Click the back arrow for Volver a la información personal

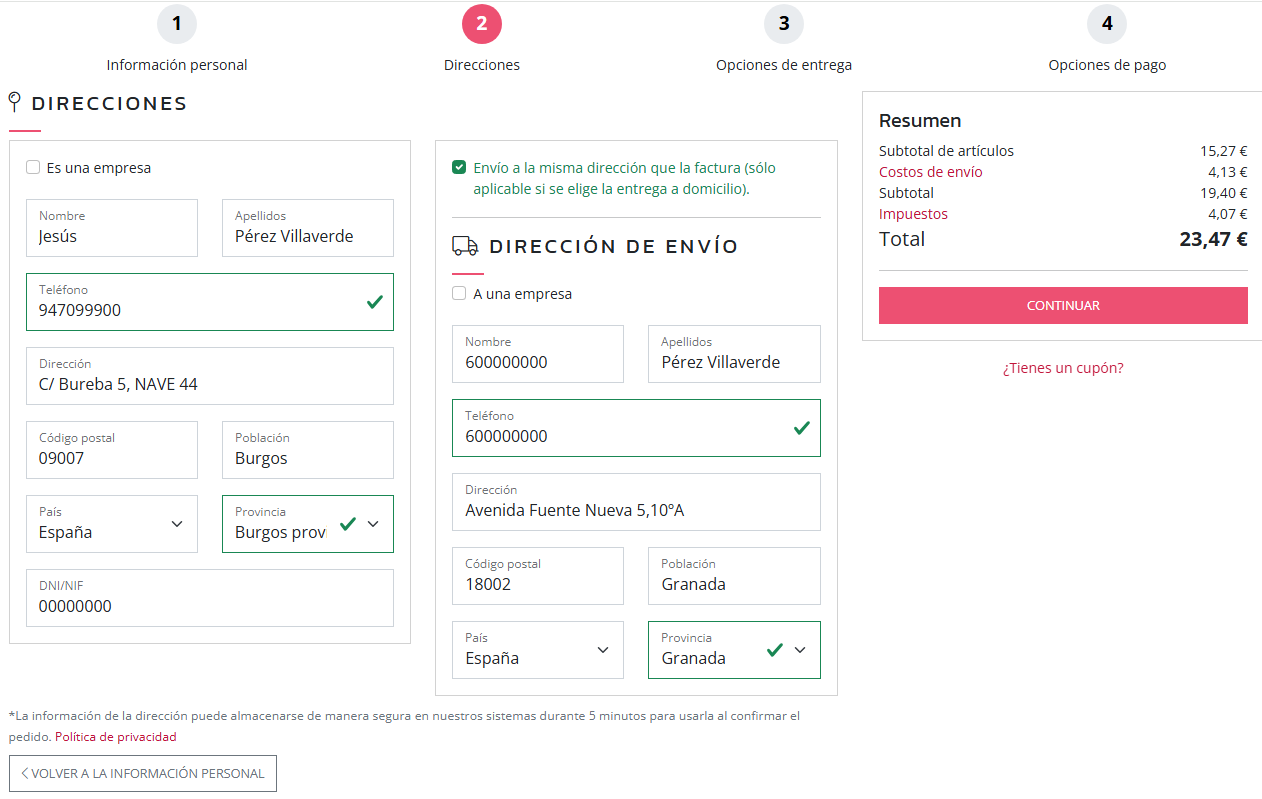point(25,773)
